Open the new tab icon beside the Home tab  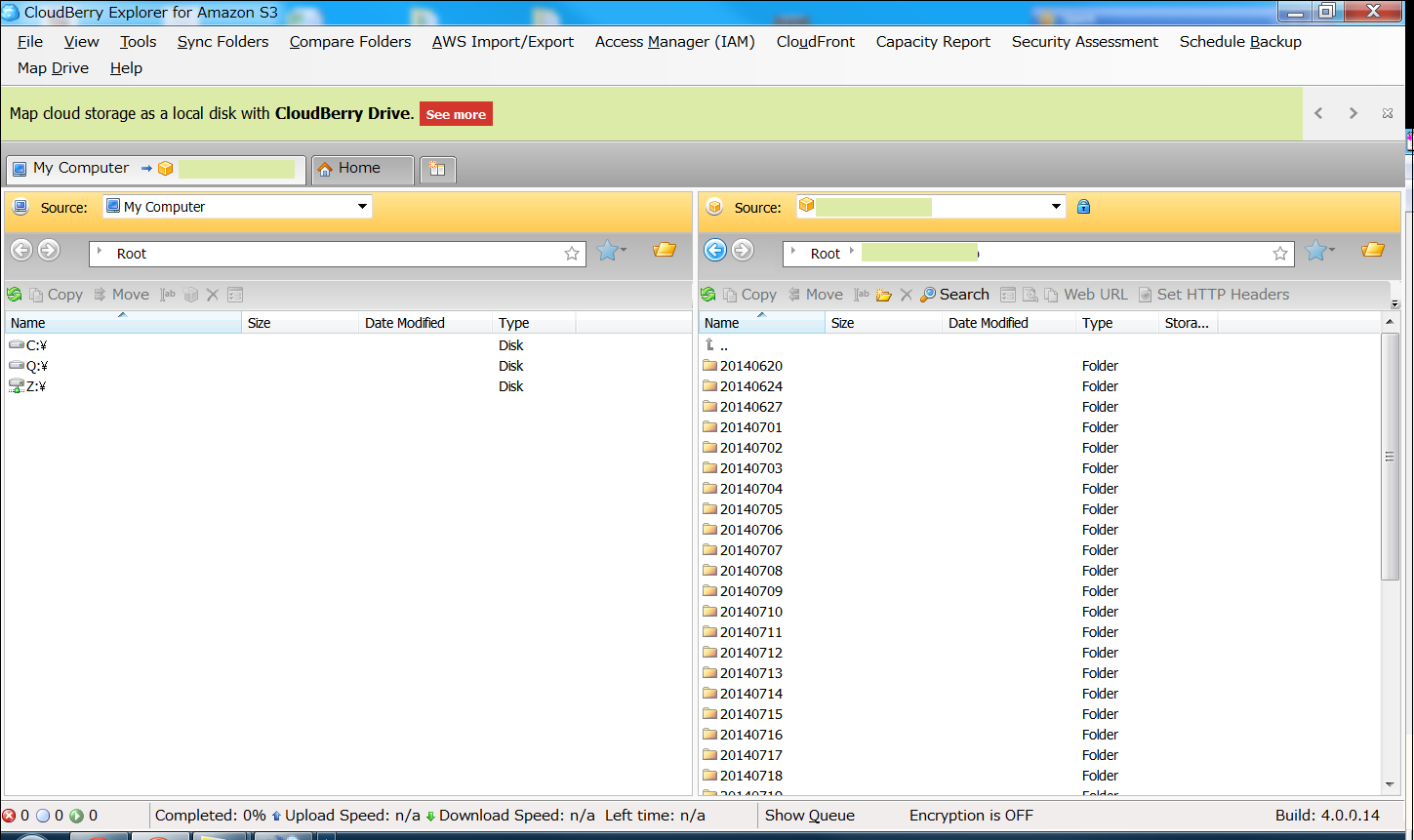tap(437, 169)
